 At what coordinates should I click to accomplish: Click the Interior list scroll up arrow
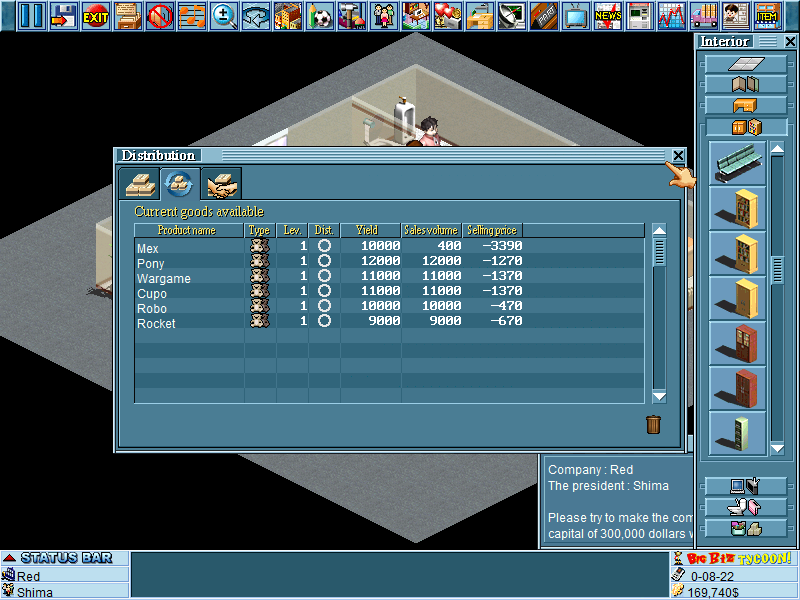[777, 149]
